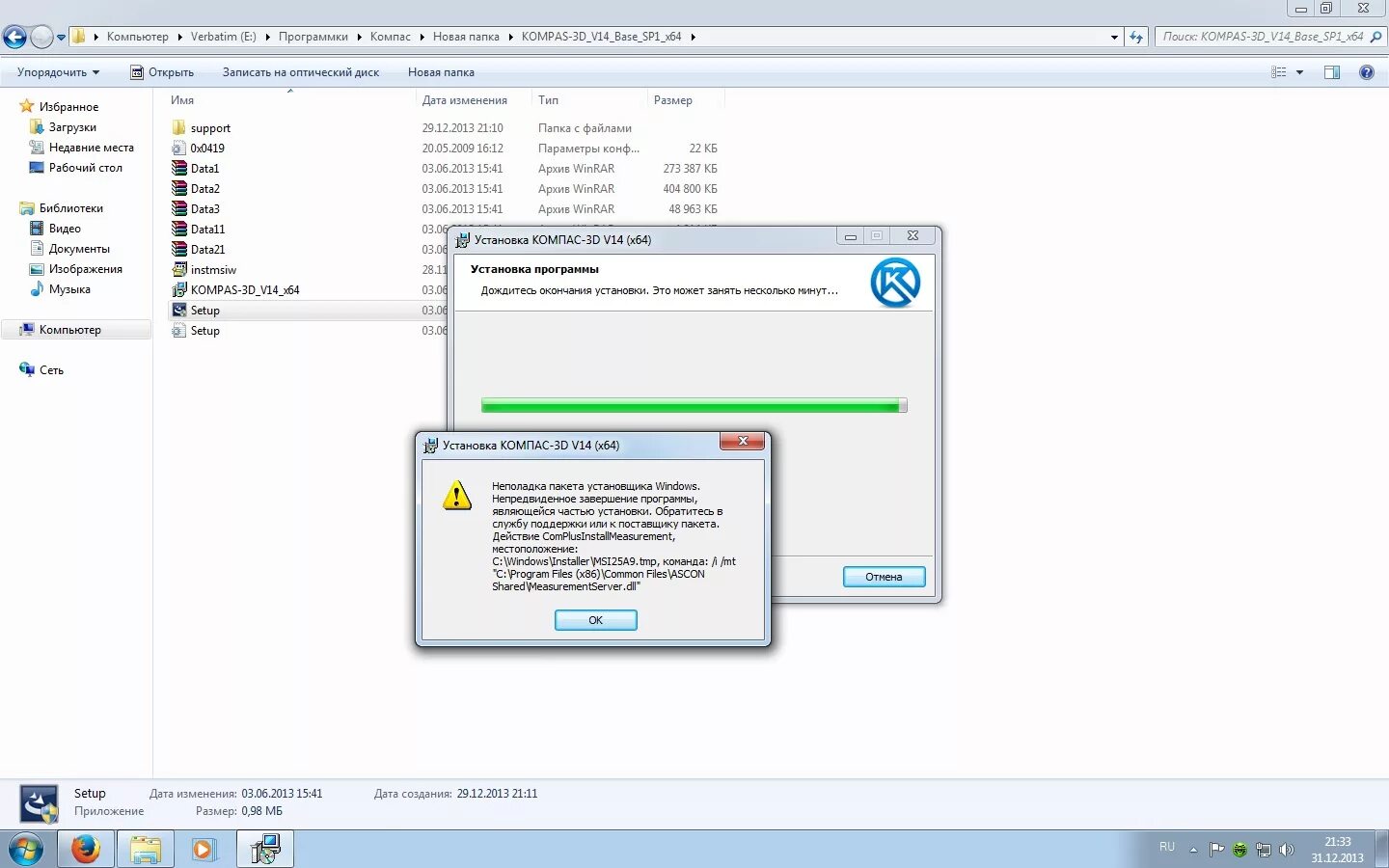Expand the arrow after the Компас breadcrumb
Screen dimensions: 1389x868
[421, 37]
